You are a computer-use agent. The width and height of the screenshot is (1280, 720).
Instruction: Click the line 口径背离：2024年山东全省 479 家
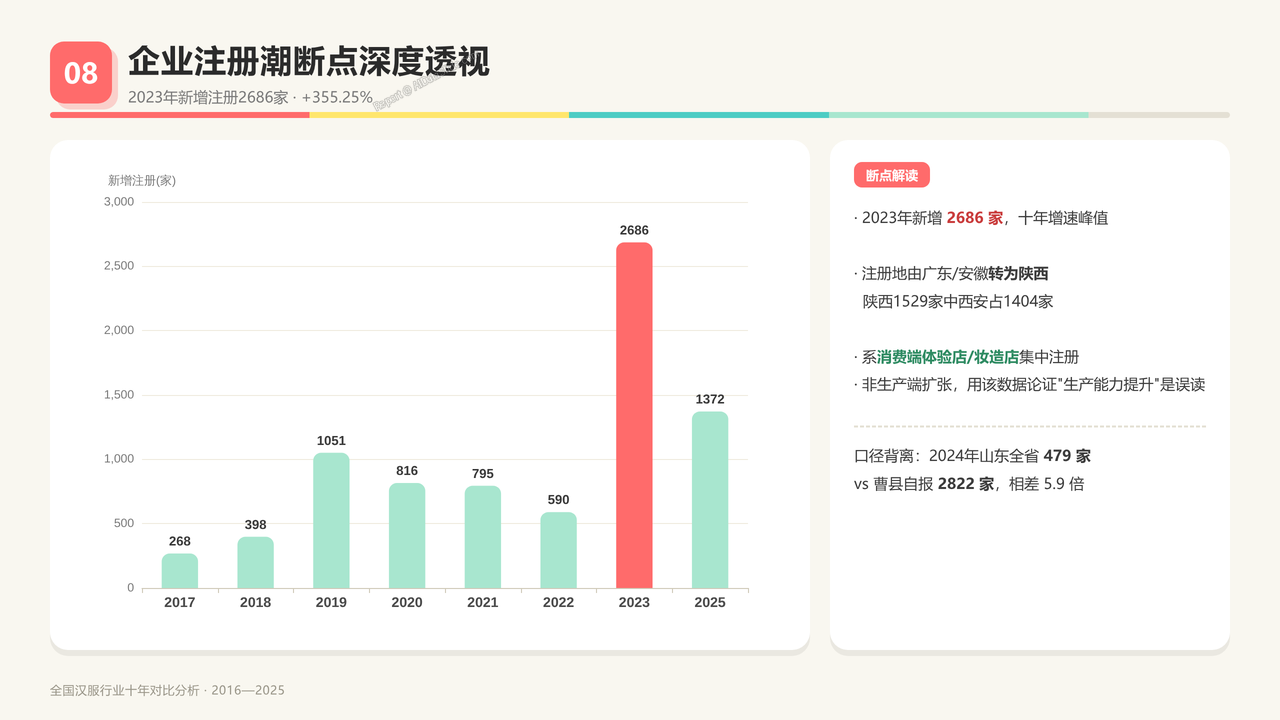point(972,456)
